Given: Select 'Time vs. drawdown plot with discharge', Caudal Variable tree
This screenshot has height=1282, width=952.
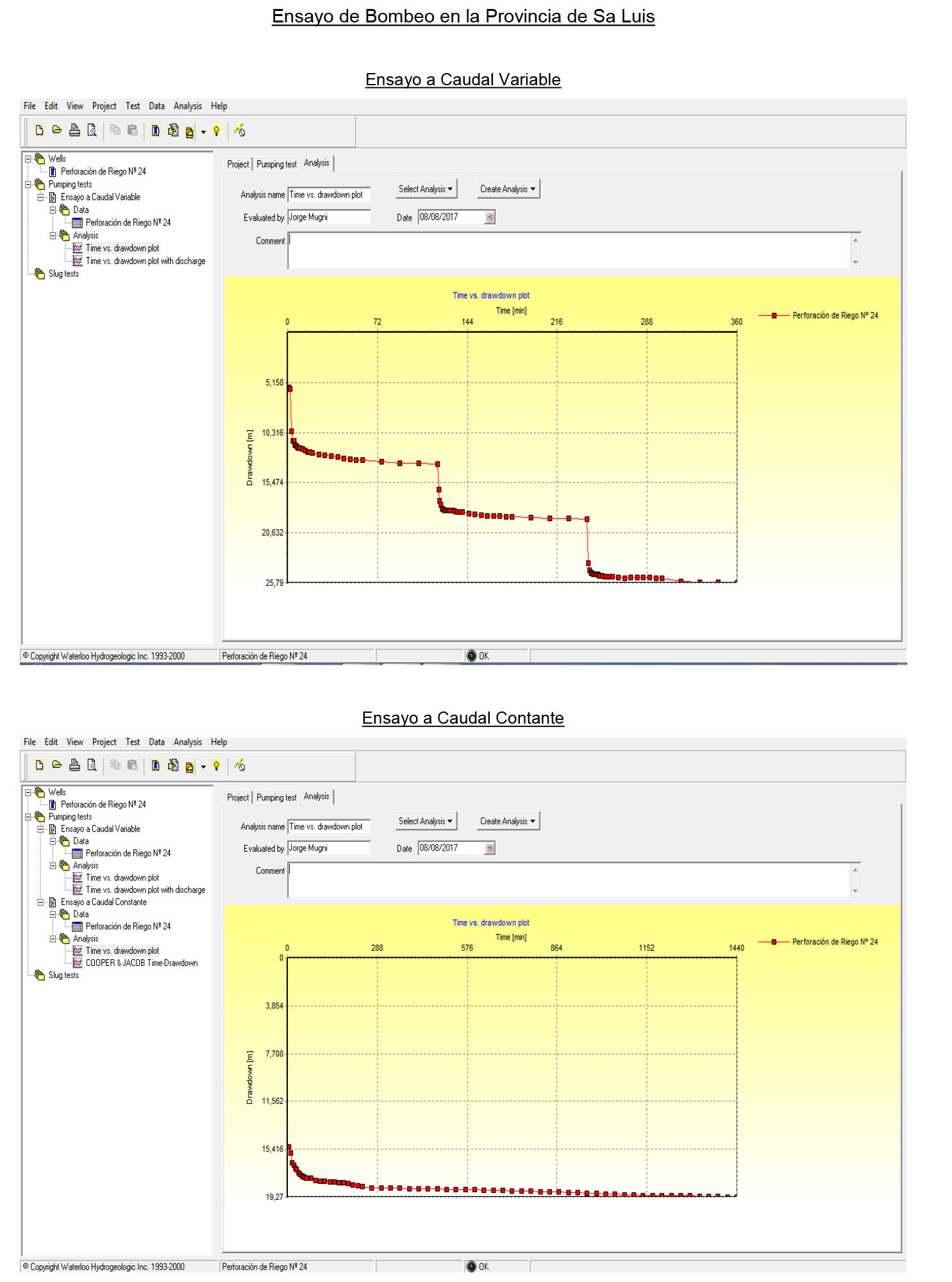Looking at the screenshot, I should [x=146, y=262].
